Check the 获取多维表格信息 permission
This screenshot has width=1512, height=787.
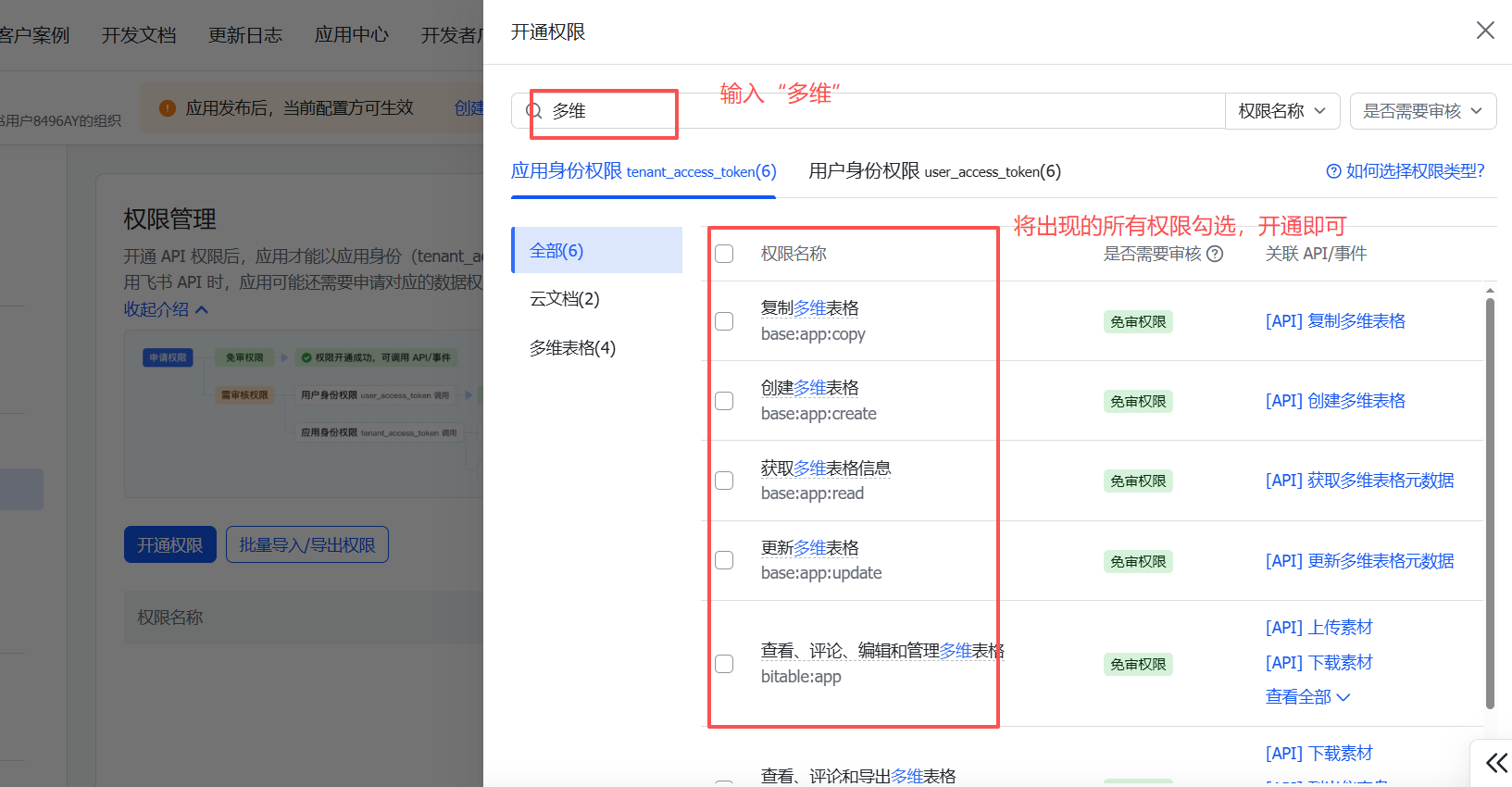[724, 481]
